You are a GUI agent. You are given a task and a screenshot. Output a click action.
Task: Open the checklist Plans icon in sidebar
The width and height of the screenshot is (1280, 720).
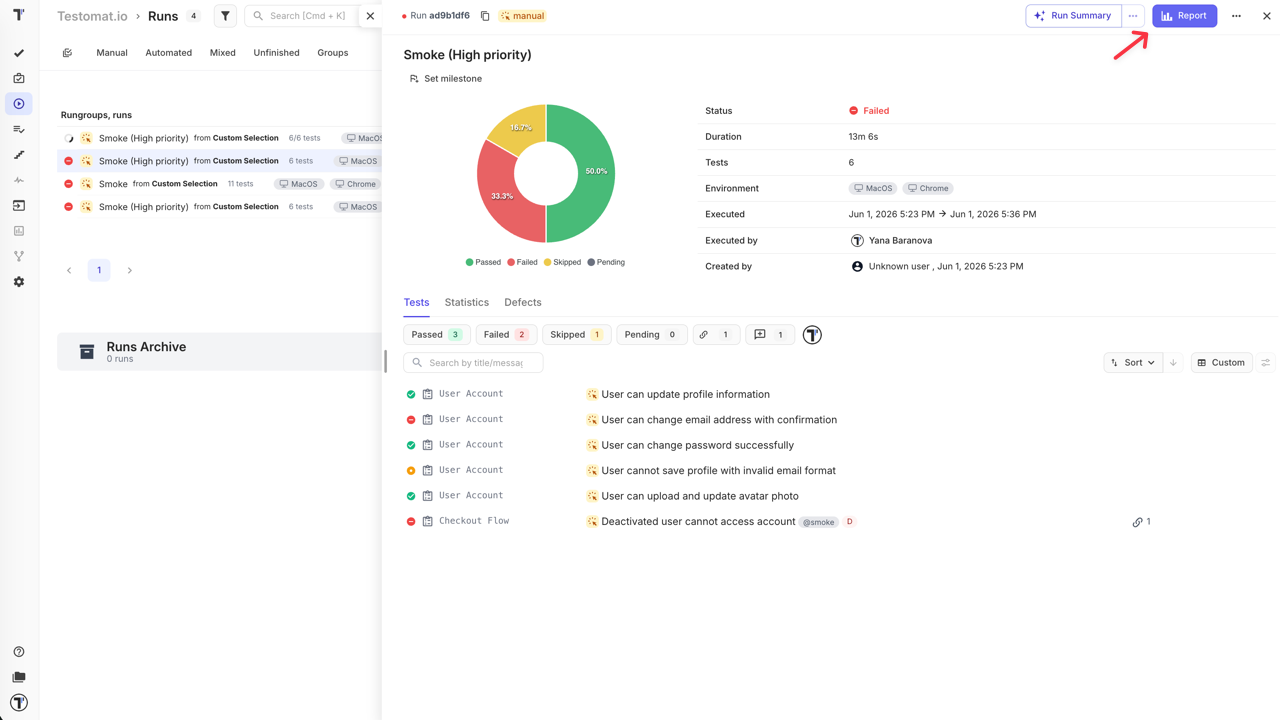point(19,129)
